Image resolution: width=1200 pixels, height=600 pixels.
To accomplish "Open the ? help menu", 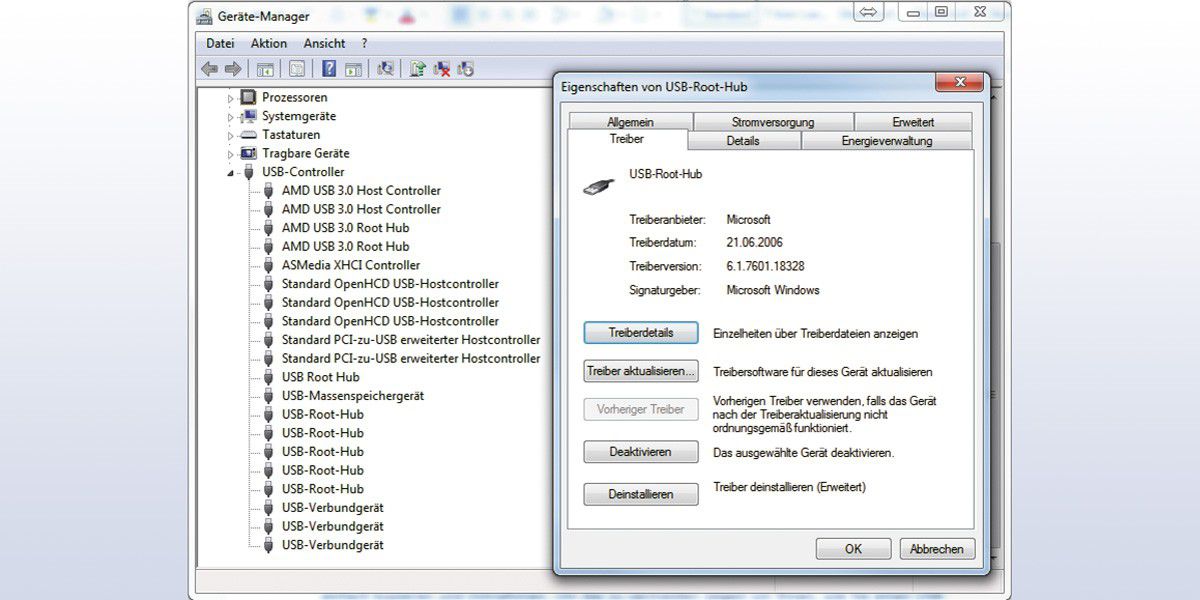I will coord(365,43).
